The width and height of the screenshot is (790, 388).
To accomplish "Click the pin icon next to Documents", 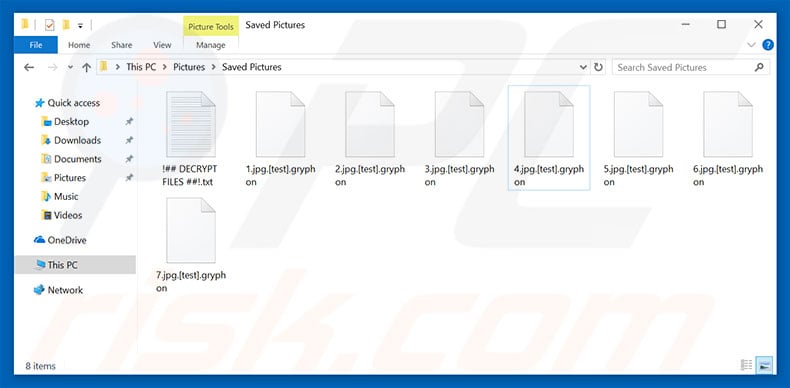I will (129, 159).
